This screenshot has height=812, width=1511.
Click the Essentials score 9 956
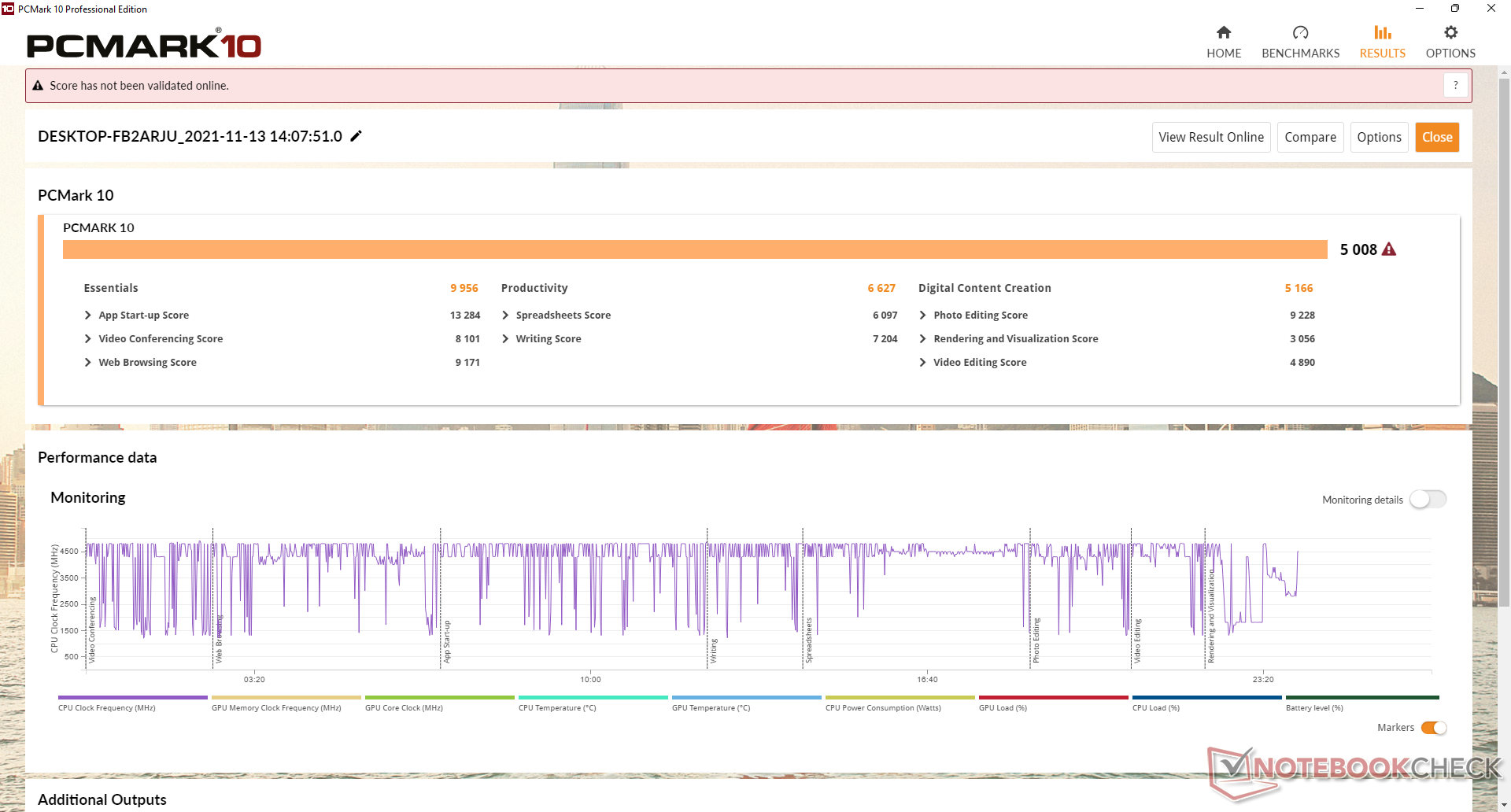pos(464,288)
